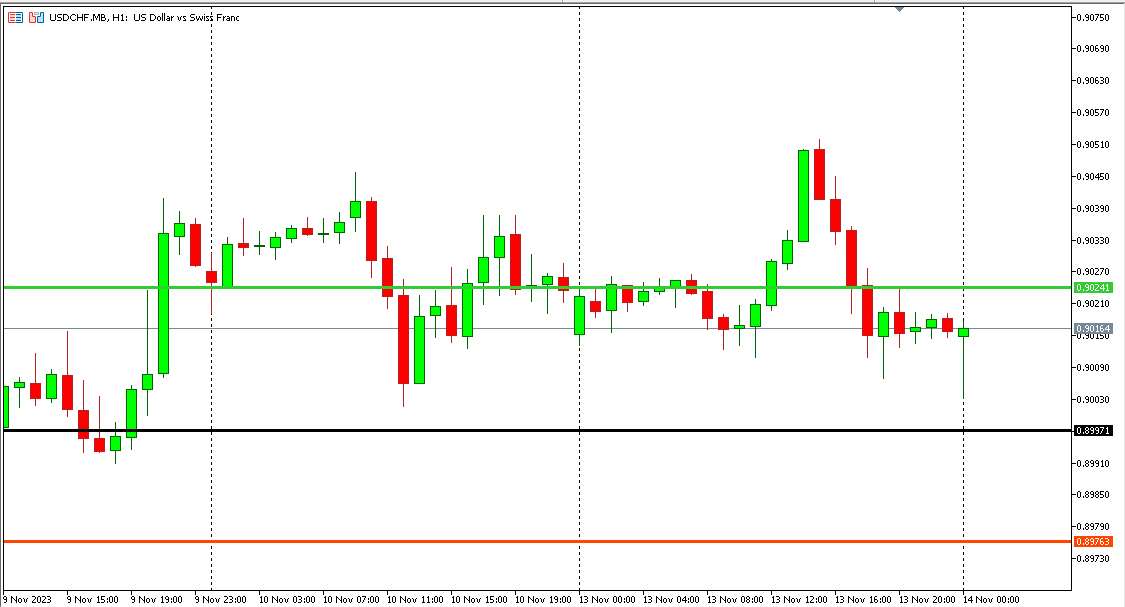The image size is (1125, 607).
Task: Select the chart title USDCHF.MB, H1 text
Action: pyautogui.click(x=88, y=17)
